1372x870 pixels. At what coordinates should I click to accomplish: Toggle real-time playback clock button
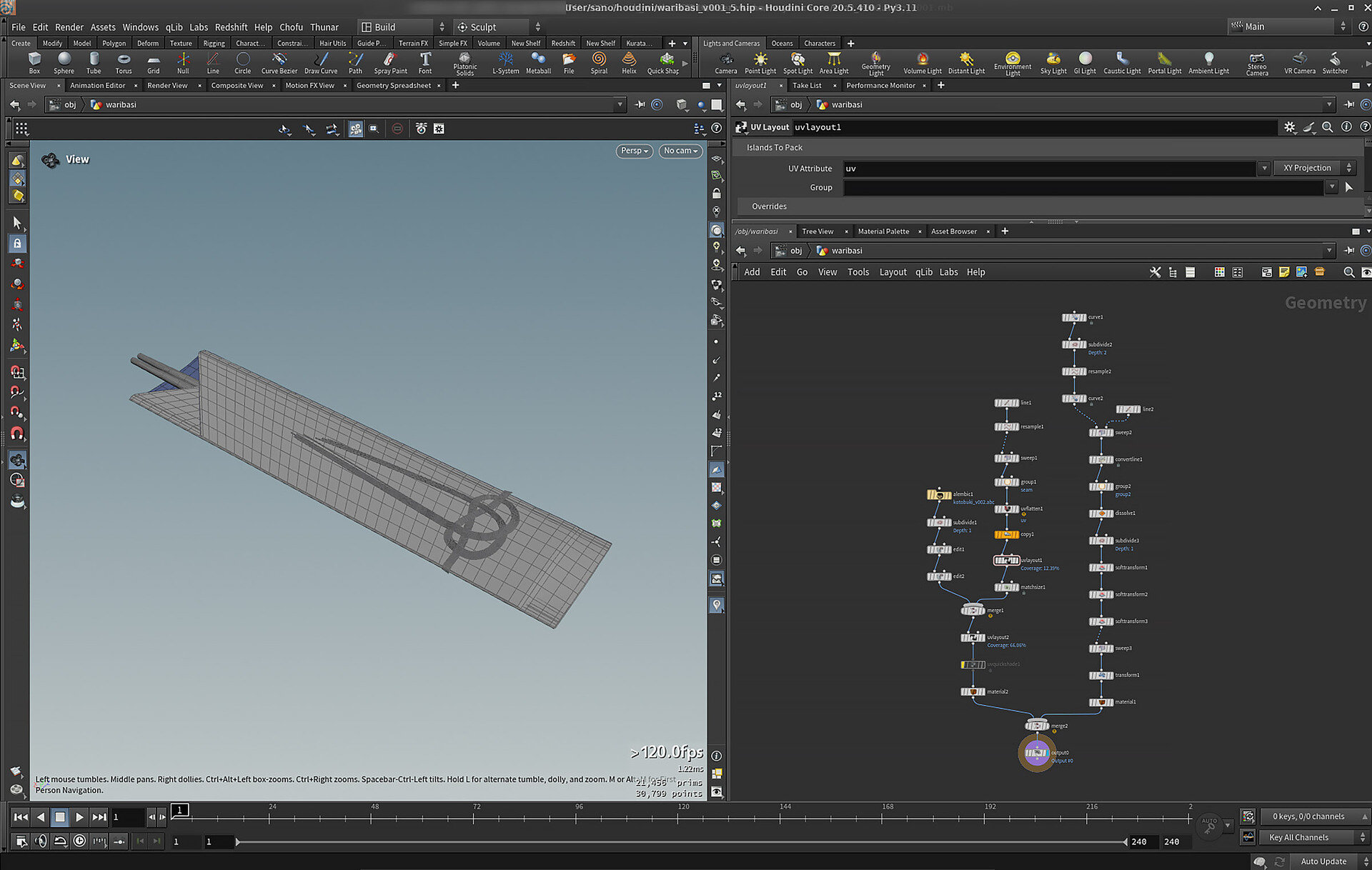point(79,841)
